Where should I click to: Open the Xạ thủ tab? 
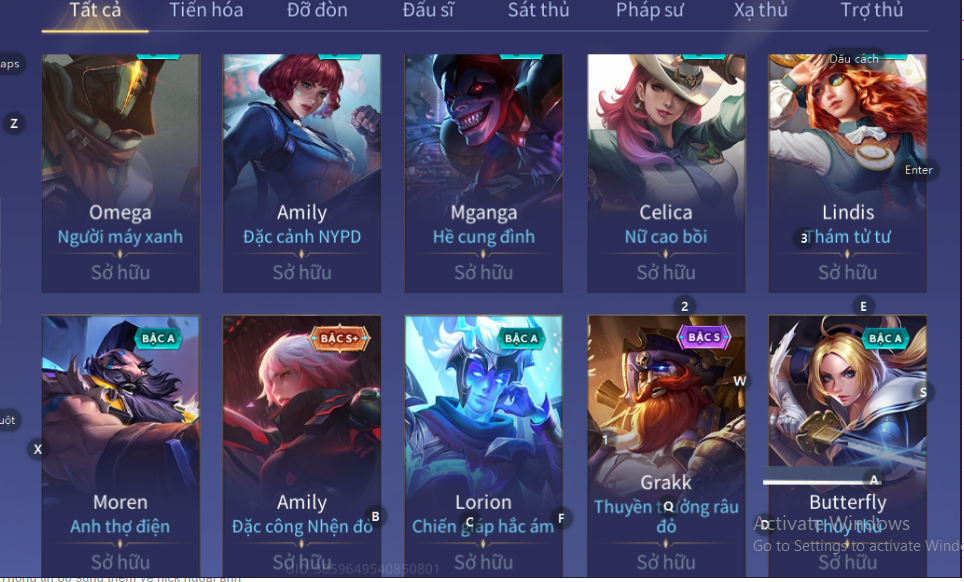coord(761,10)
